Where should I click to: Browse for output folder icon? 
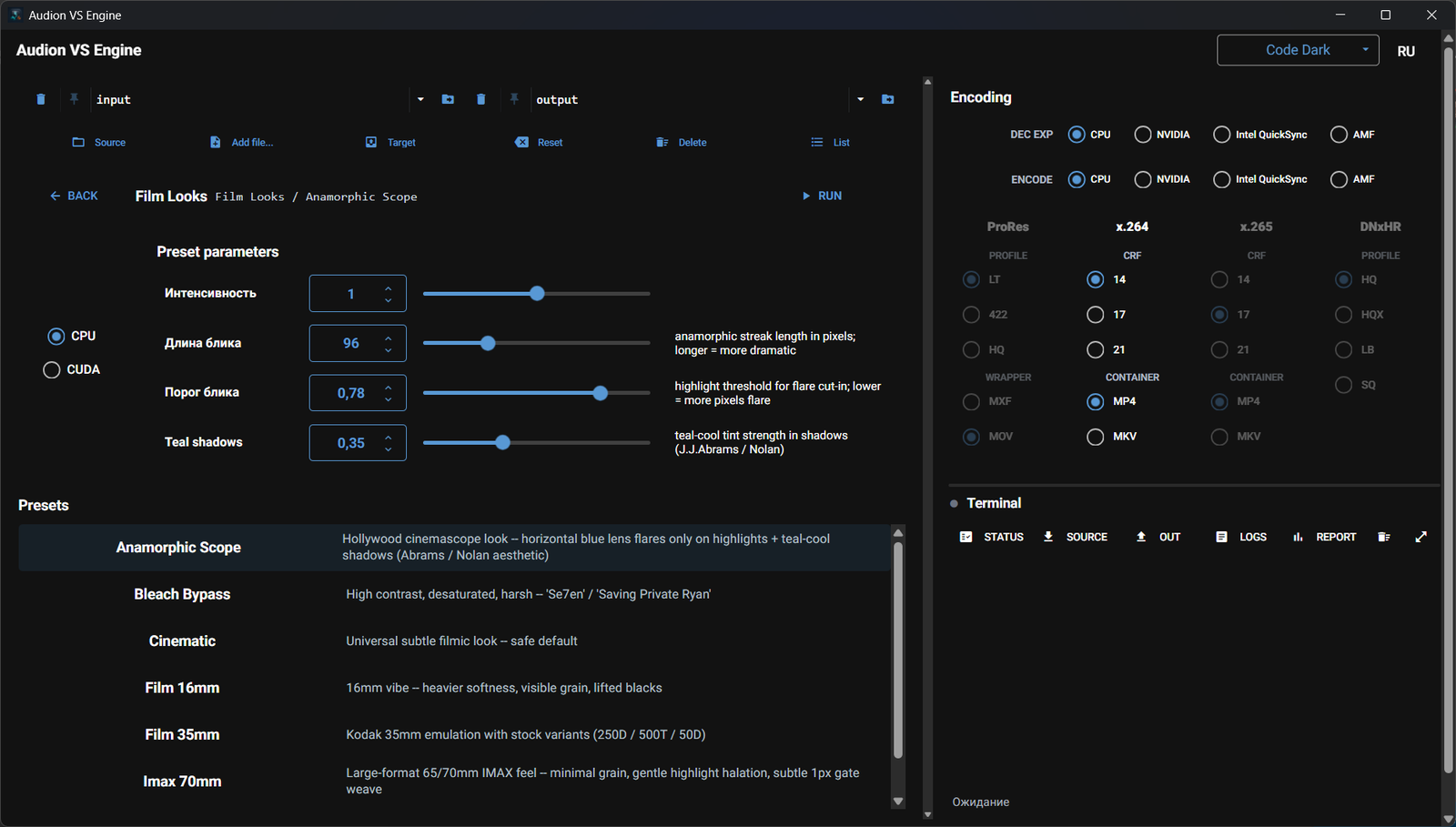[888, 99]
